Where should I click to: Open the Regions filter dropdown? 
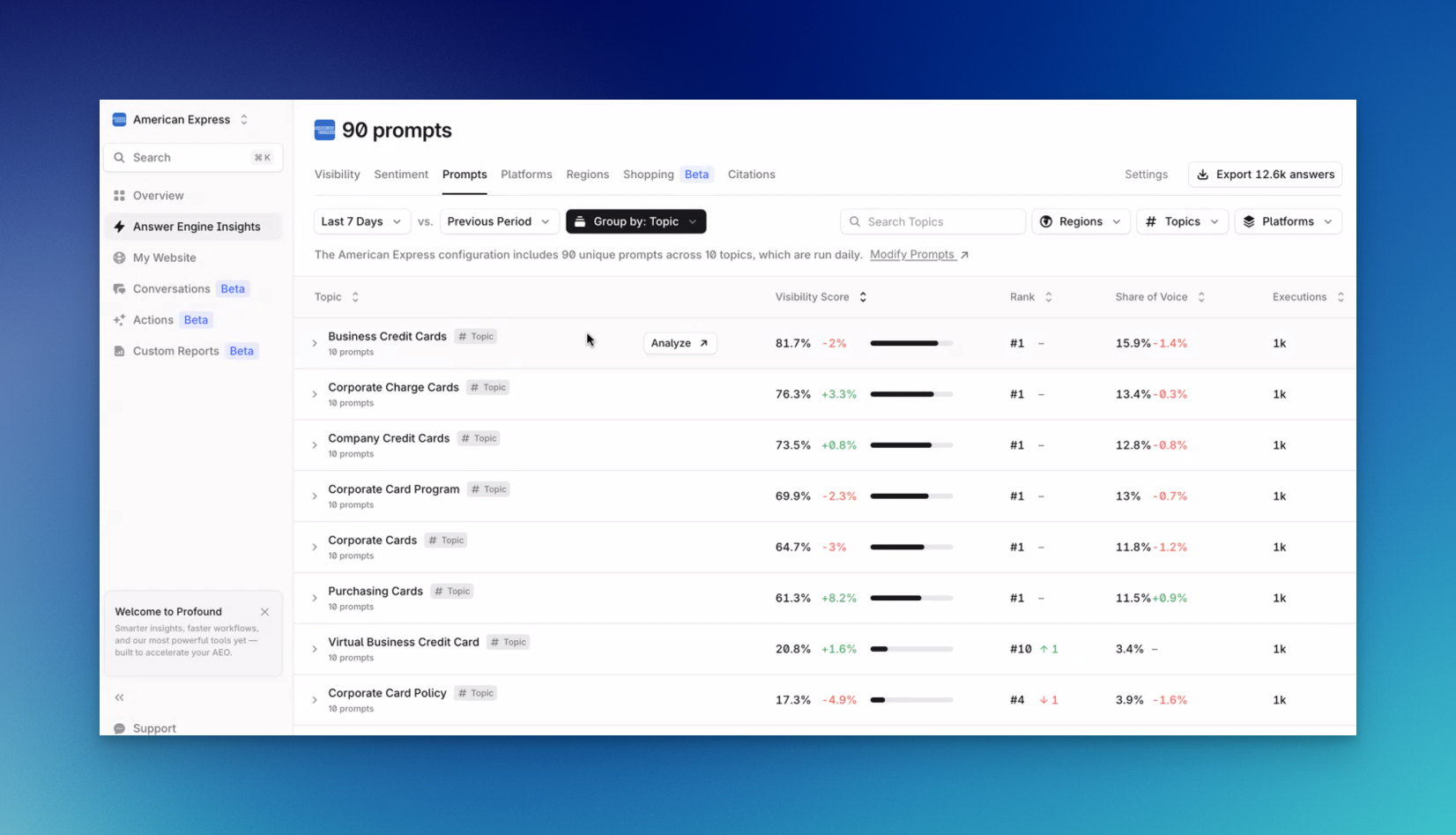pyautogui.click(x=1081, y=222)
